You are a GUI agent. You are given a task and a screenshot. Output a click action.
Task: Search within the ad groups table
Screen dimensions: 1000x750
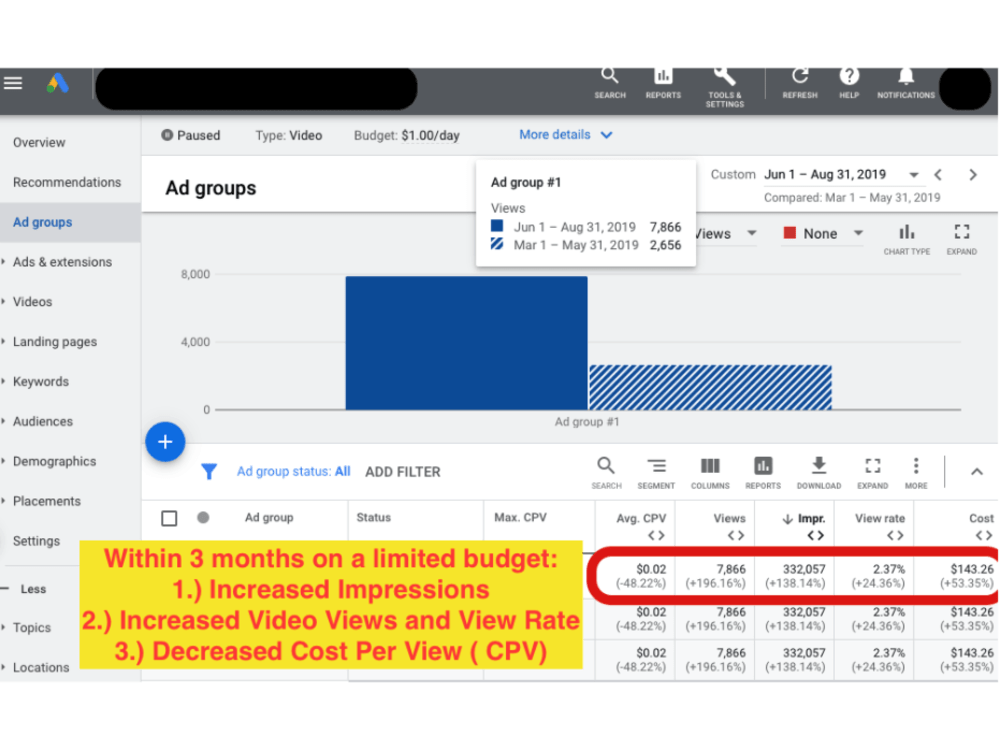point(606,473)
